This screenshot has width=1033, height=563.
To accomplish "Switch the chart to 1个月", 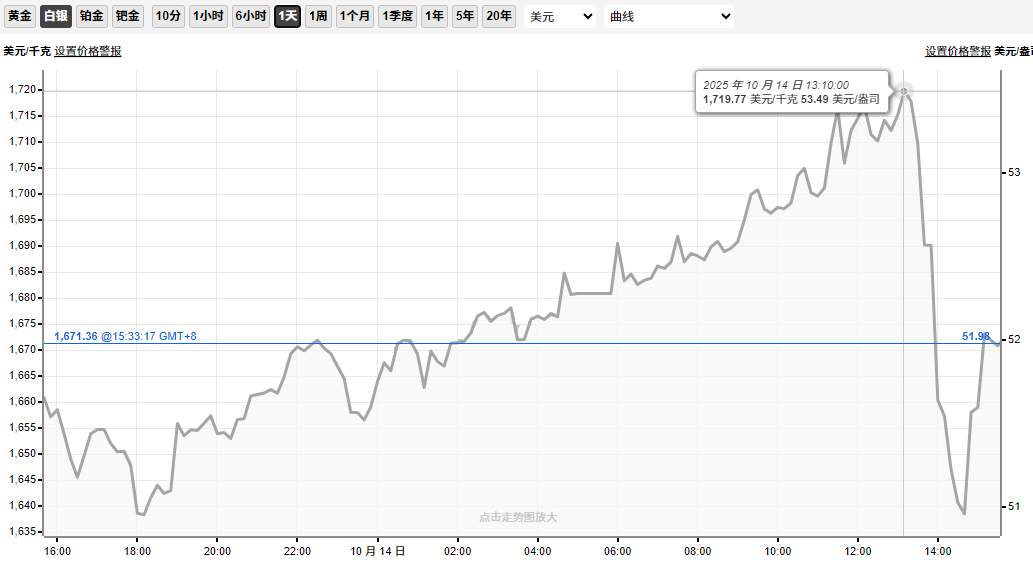I will coord(355,16).
